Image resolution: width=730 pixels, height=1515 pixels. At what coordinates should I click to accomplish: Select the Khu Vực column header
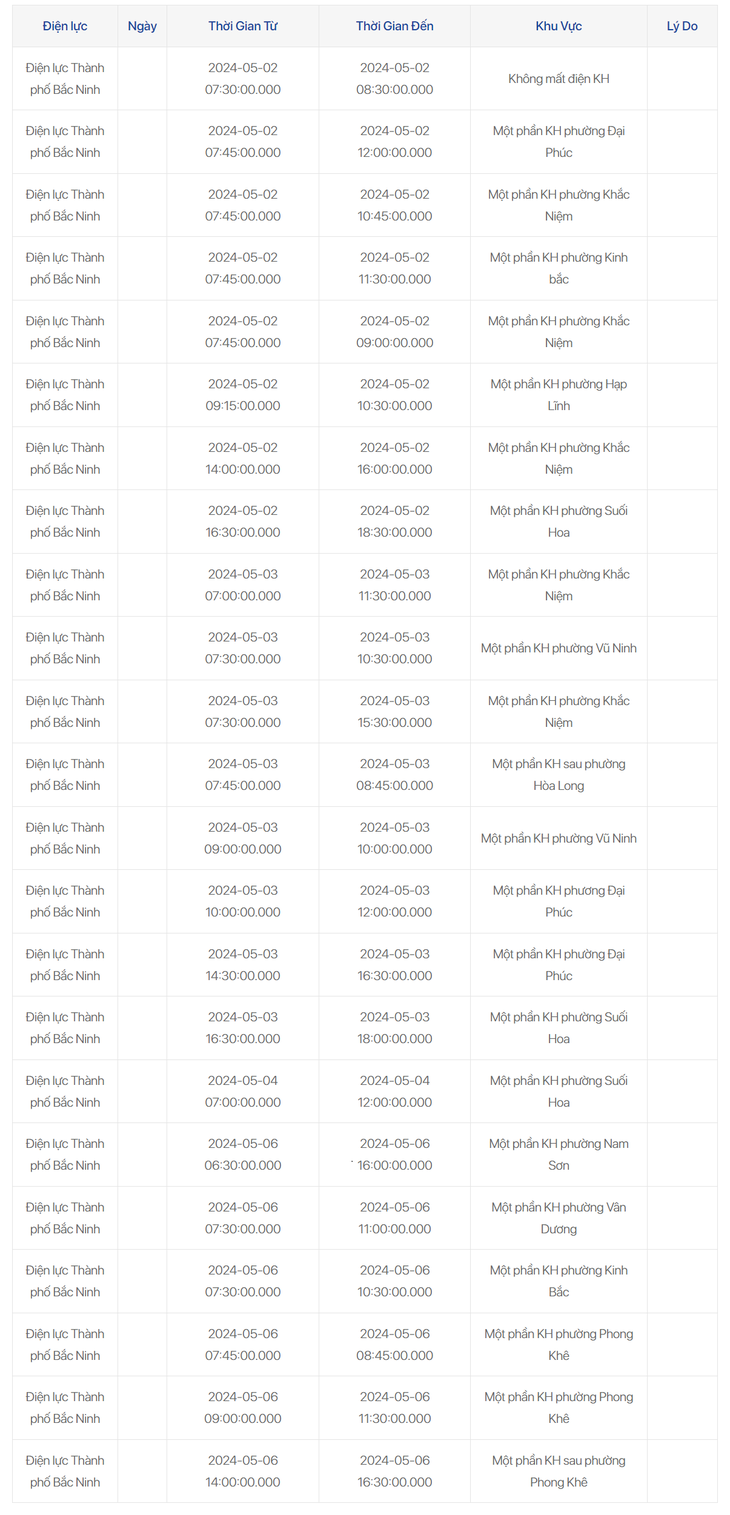pos(559,26)
